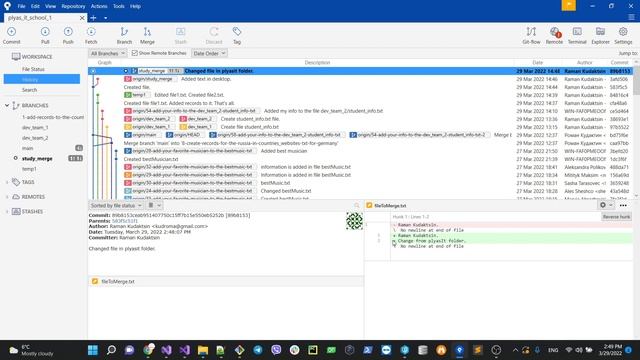The width and height of the screenshot is (640, 360).
Task: Open the hamburger menu at top right
Action: (631, 17)
